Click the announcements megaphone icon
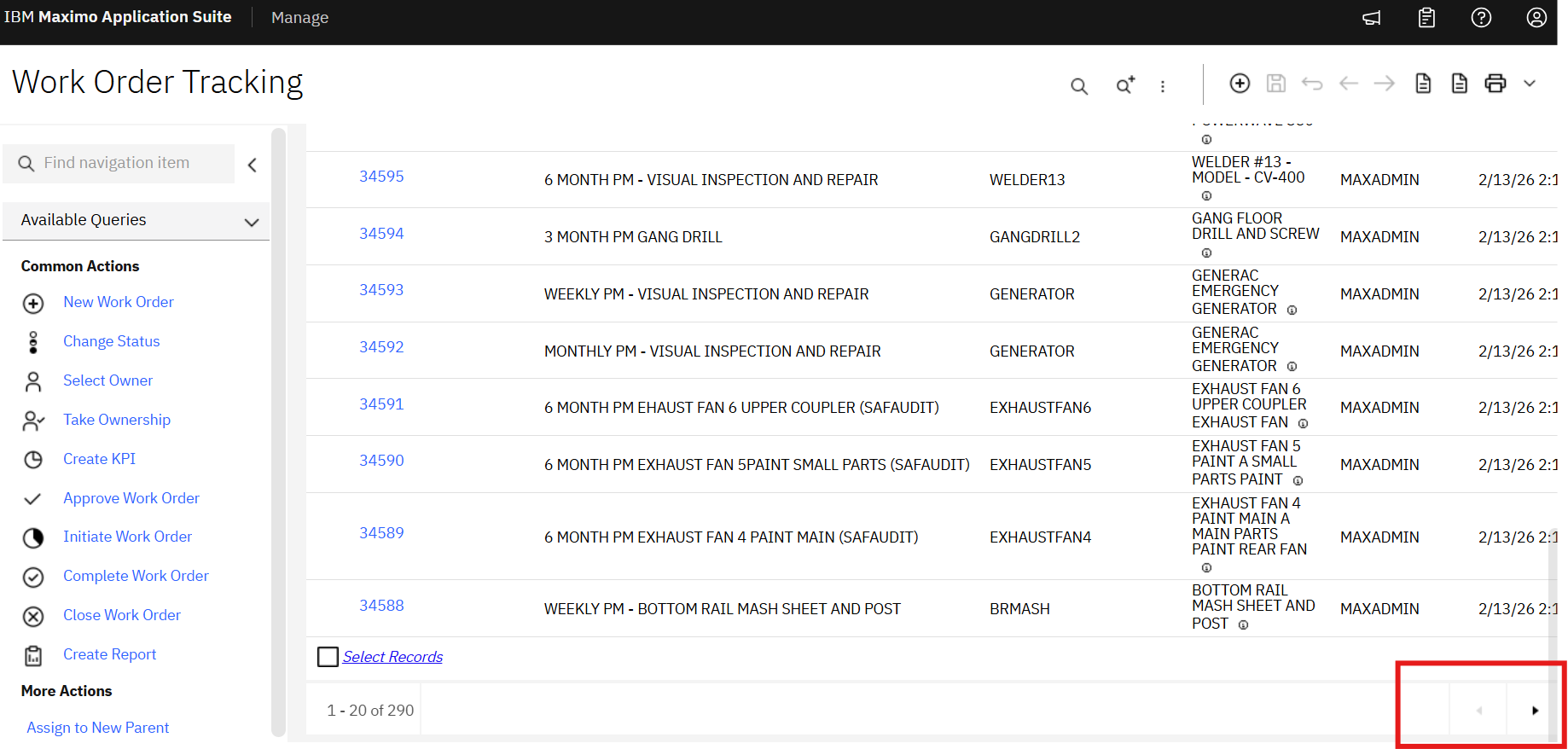Screen dimensions: 1568x749 coord(1372,18)
